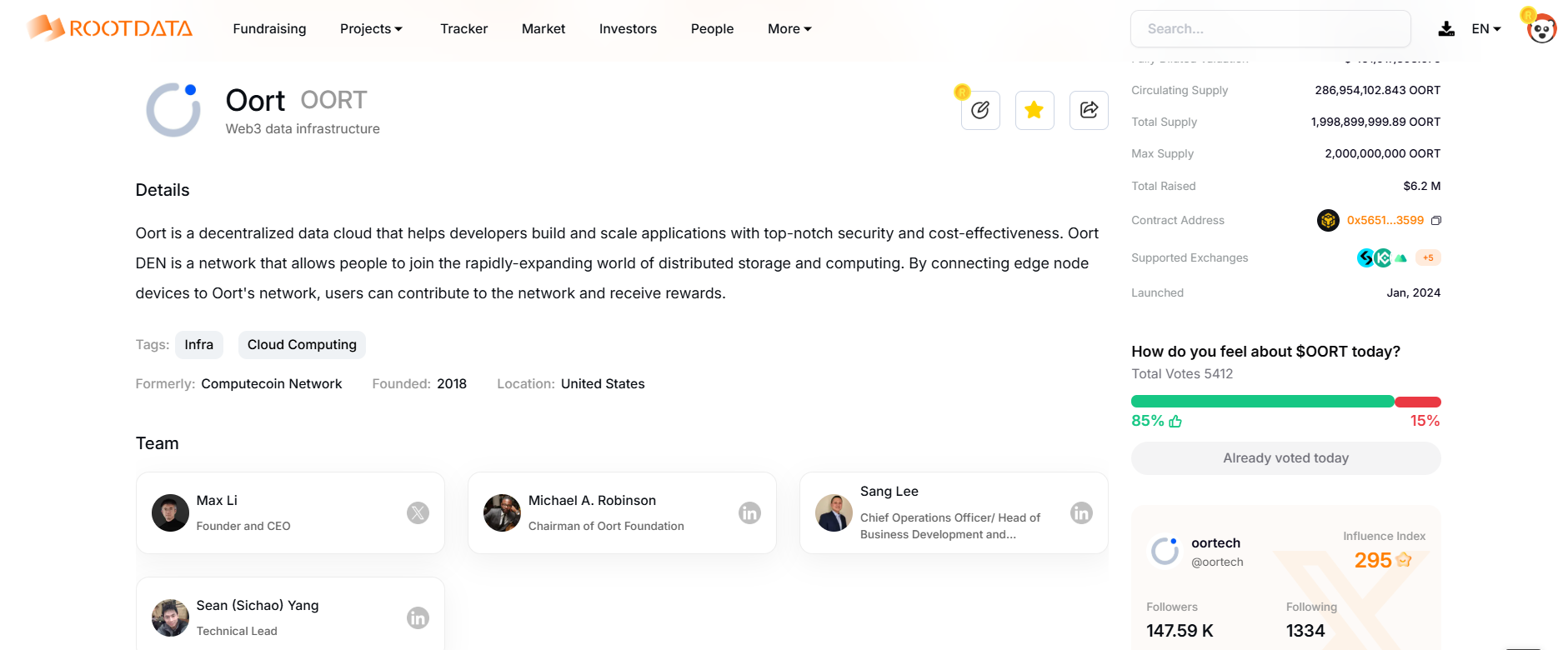The width and height of the screenshot is (1568, 650).
Task: Open Sang Lee's name link
Action: [x=889, y=492]
